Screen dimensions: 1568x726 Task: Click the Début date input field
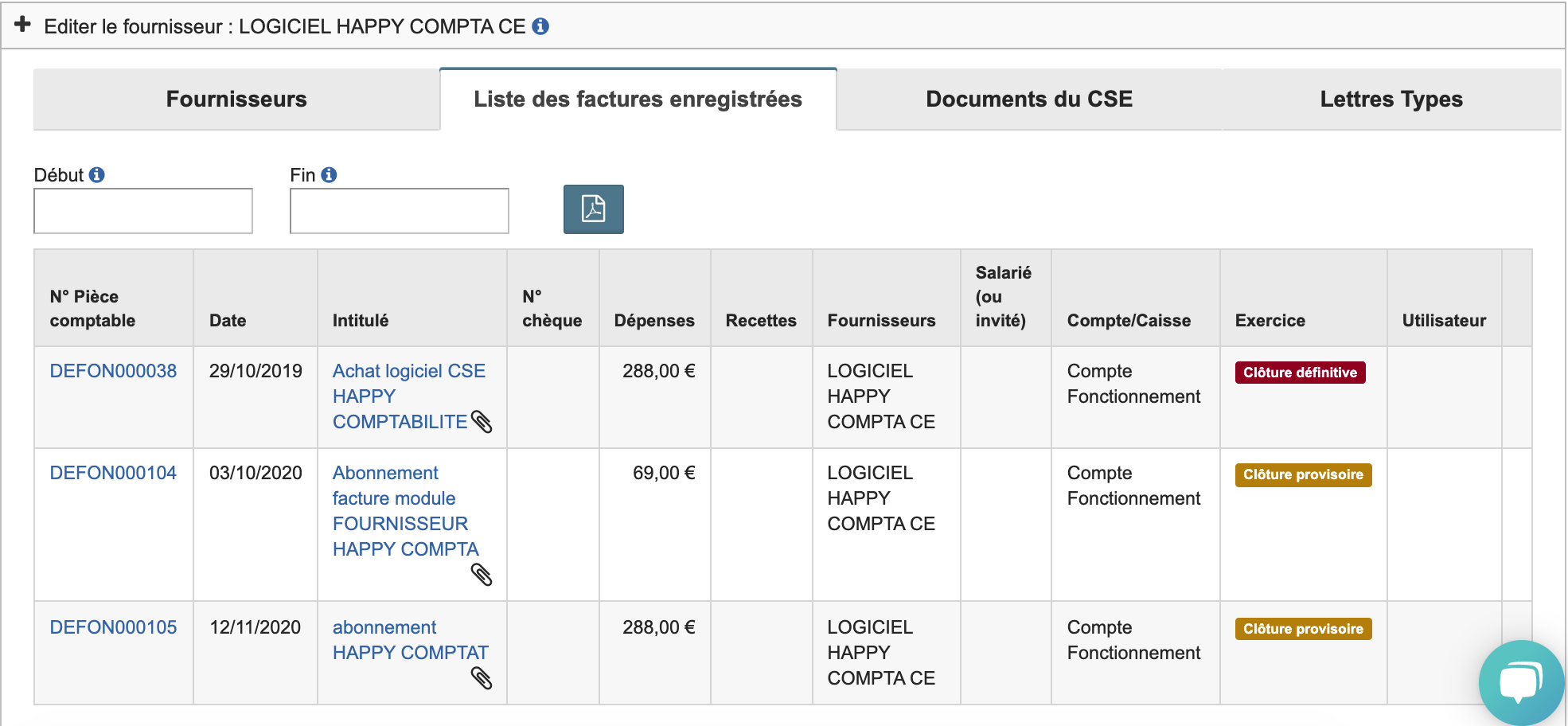click(143, 211)
